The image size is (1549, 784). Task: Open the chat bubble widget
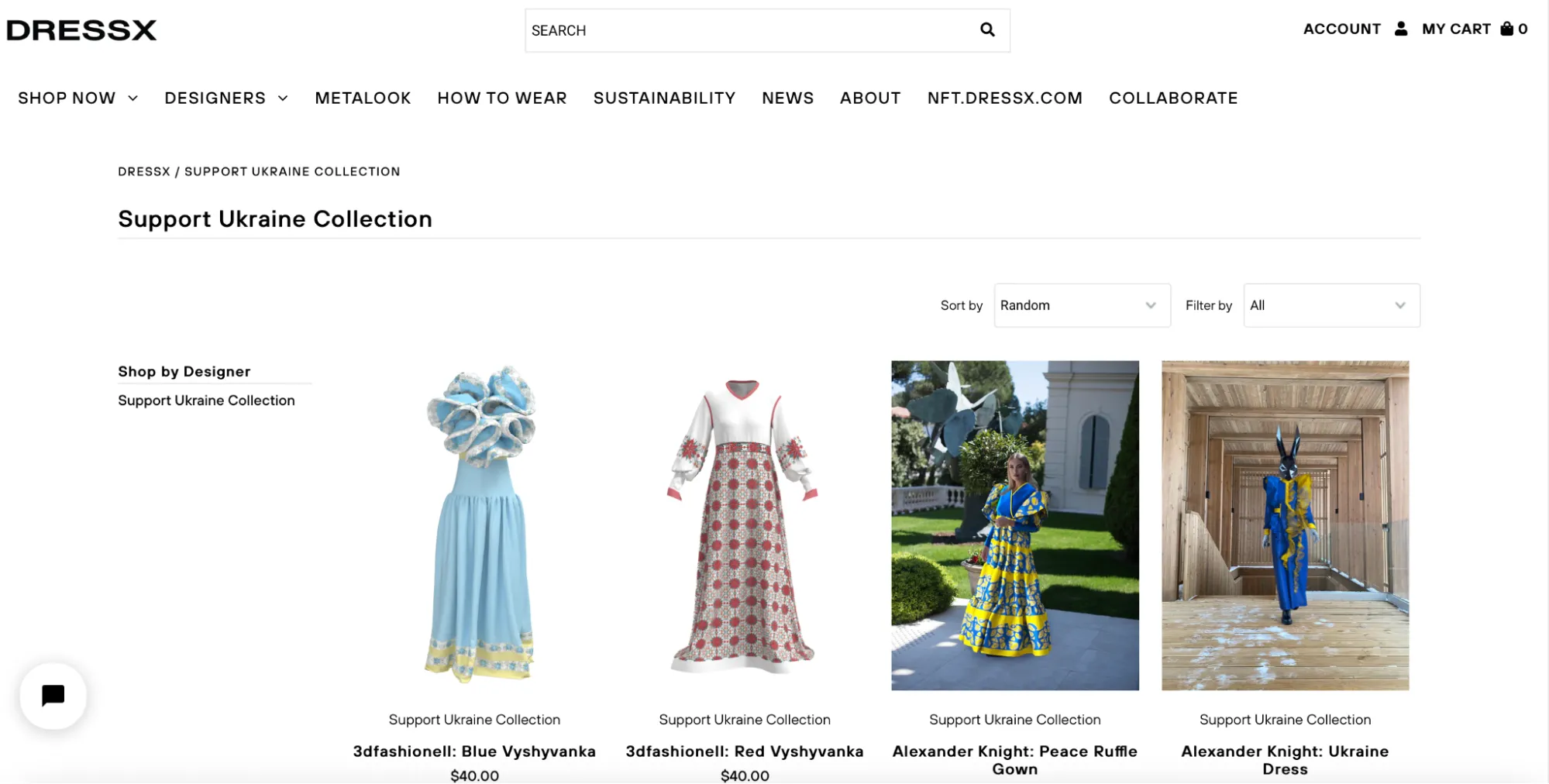[x=53, y=696]
